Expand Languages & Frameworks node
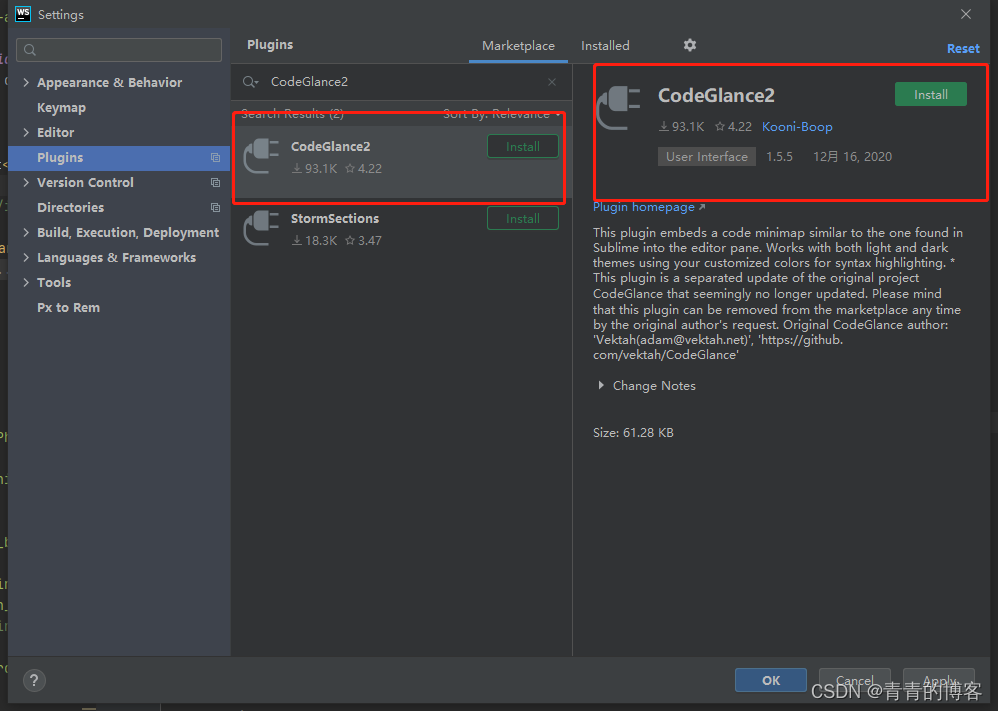The height and width of the screenshot is (711, 998). click(x=26, y=258)
